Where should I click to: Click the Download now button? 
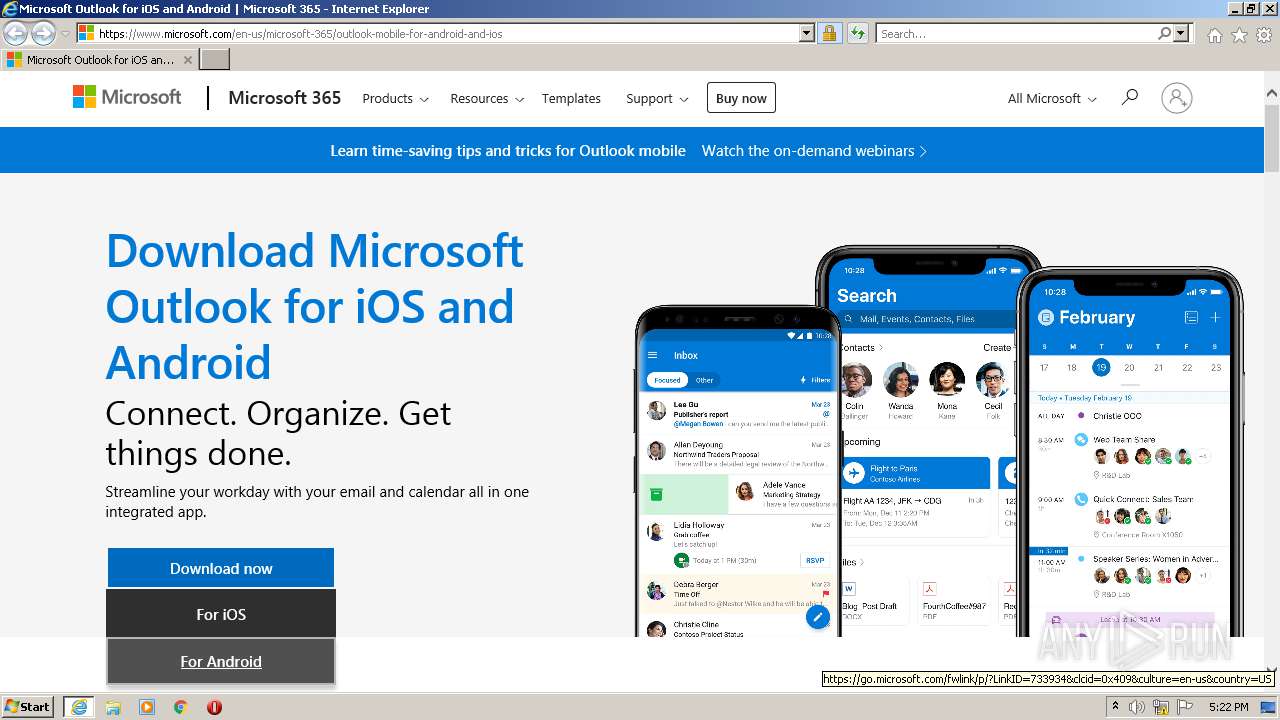(x=221, y=568)
